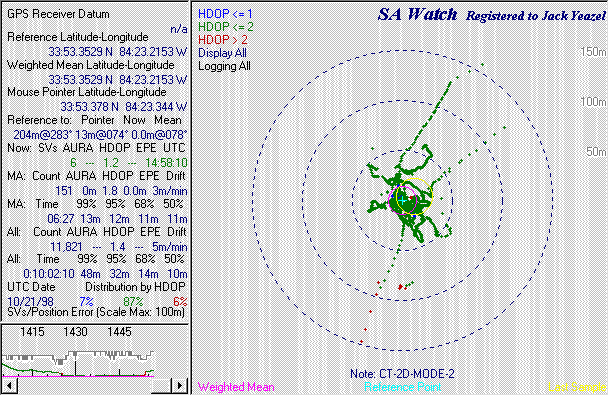Click the Reference Point legend label
609x396 pixels.
coord(403,387)
